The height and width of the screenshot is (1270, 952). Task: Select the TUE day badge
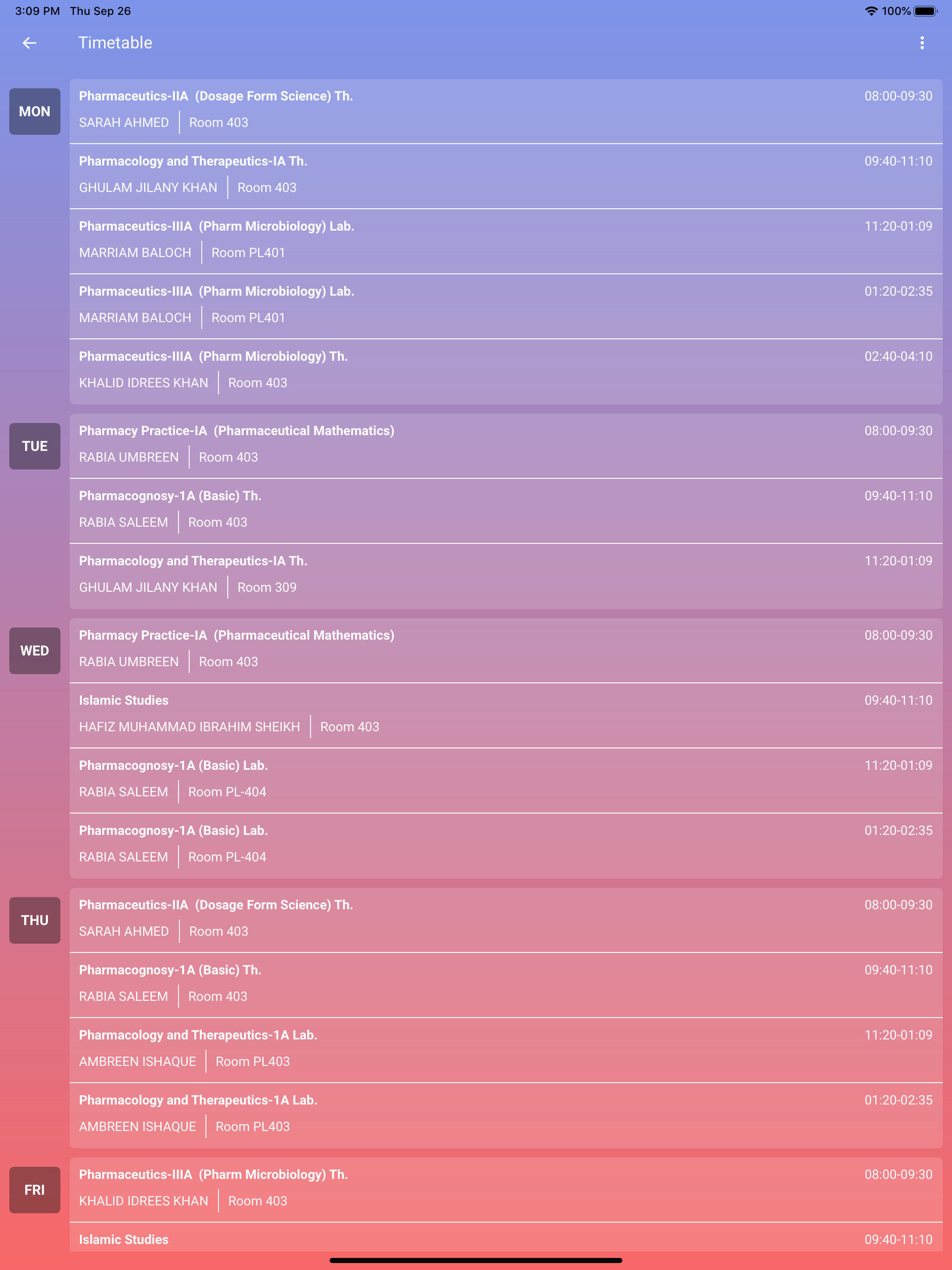(x=34, y=446)
